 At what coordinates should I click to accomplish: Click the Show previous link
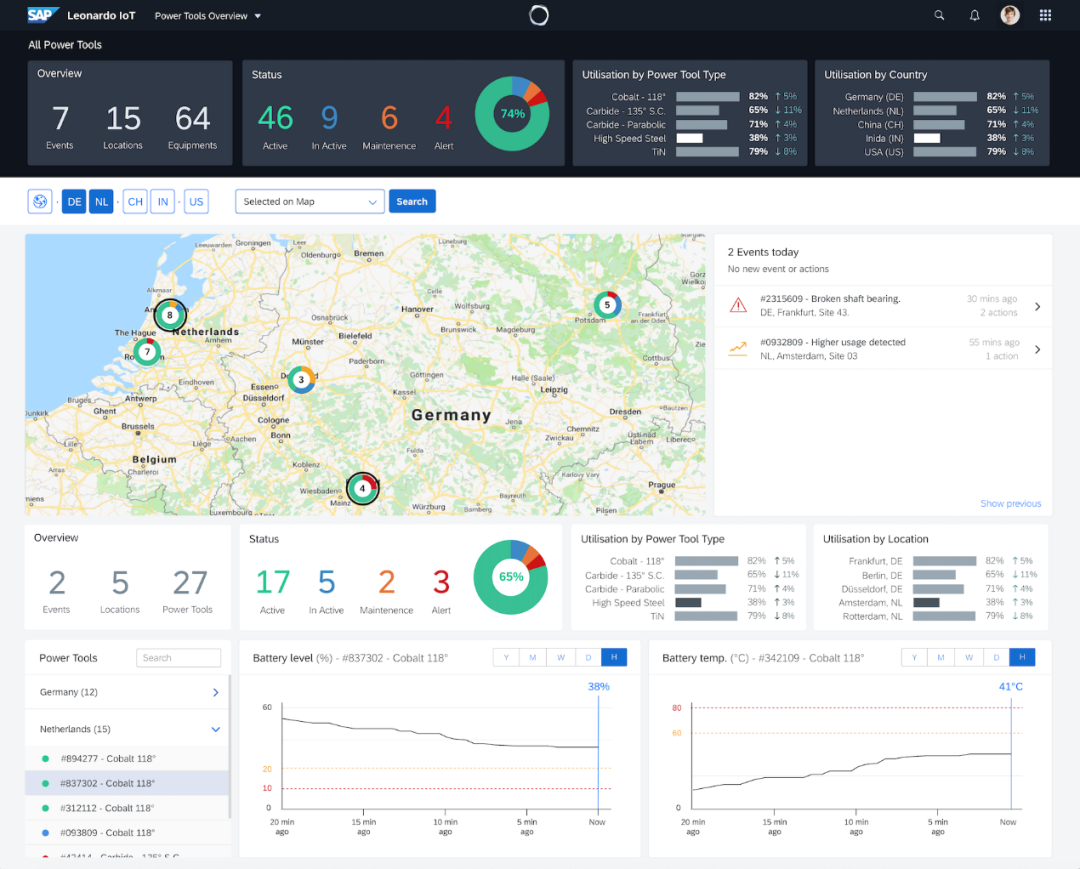pos(1010,503)
